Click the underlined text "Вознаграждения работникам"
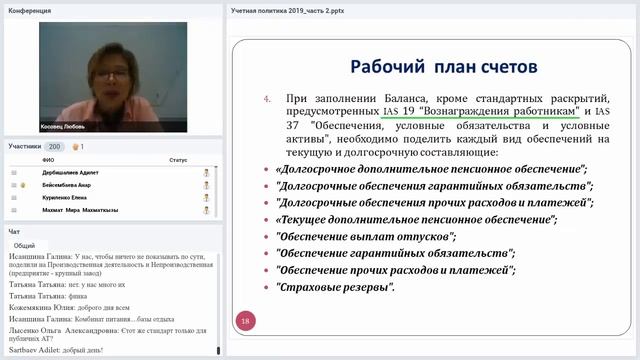Viewport: 640px width, 360px height. (x=500, y=111)
